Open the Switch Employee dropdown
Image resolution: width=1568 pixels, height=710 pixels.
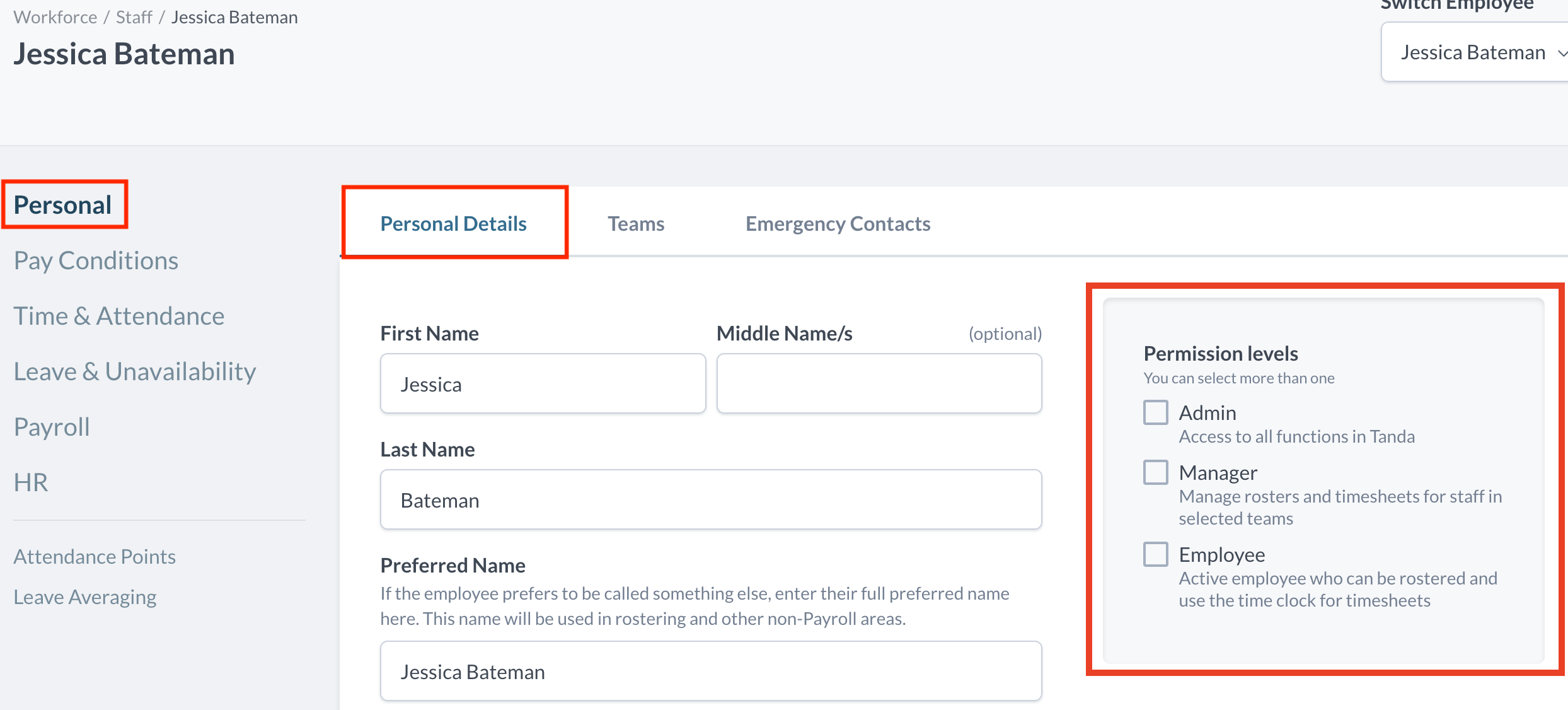1475,52
